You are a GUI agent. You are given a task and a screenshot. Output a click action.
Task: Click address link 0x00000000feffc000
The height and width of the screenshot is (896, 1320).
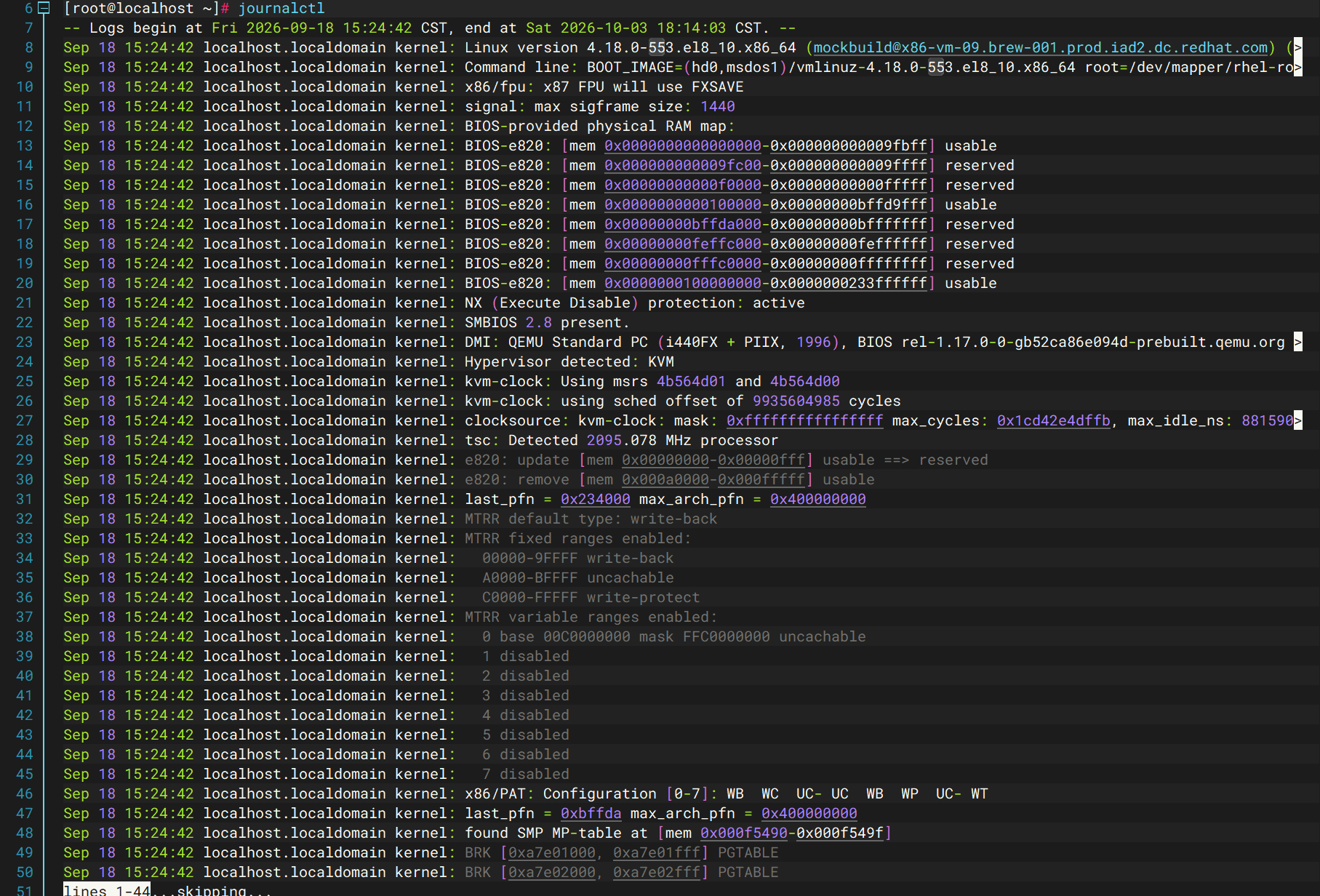(x=683, y=244)
